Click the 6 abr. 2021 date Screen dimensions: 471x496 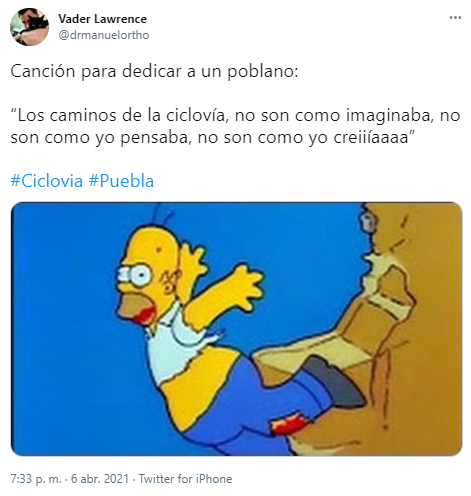[100, 479]
